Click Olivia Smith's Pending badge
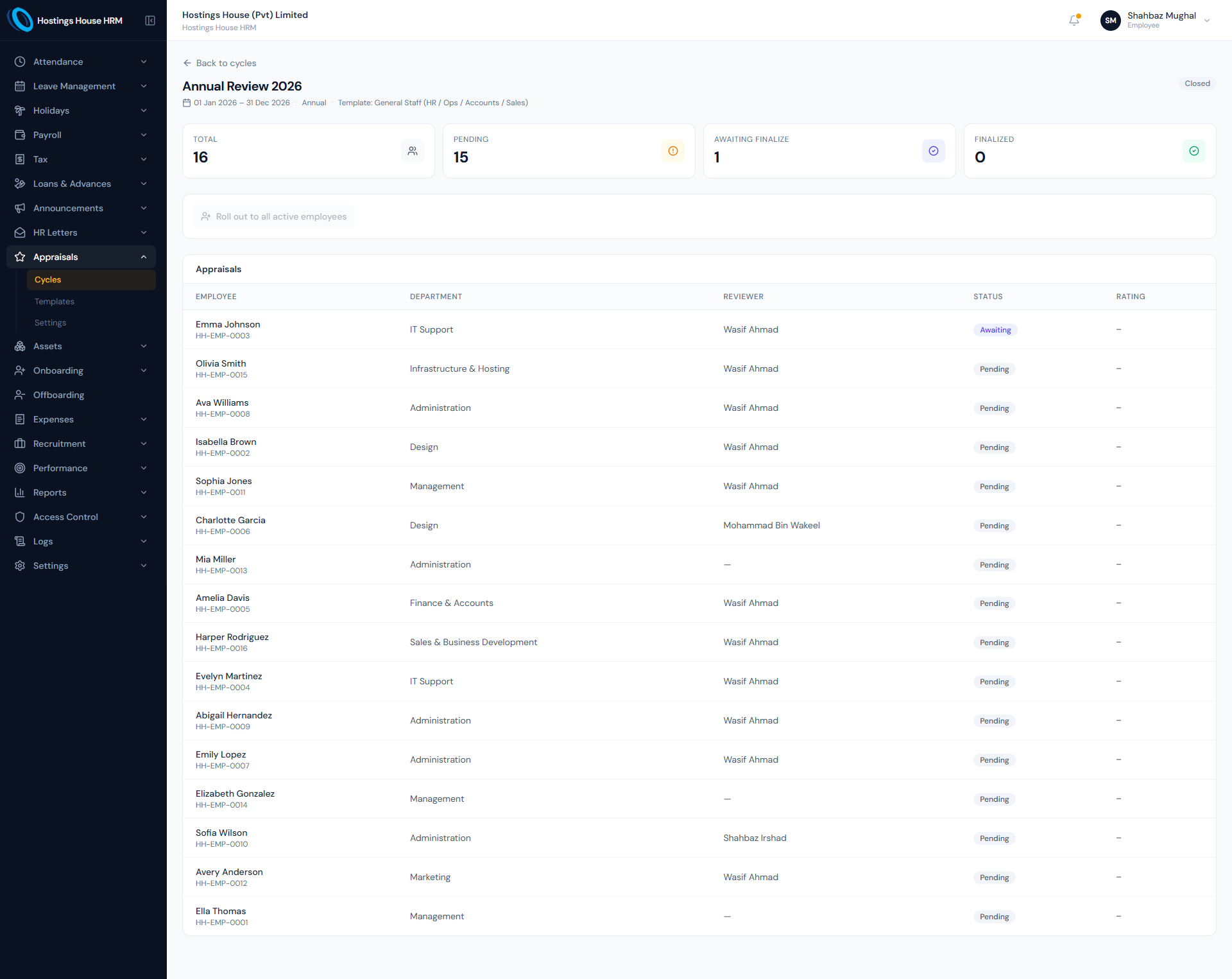Screen dimensions: 1232x979 [994, 369]
